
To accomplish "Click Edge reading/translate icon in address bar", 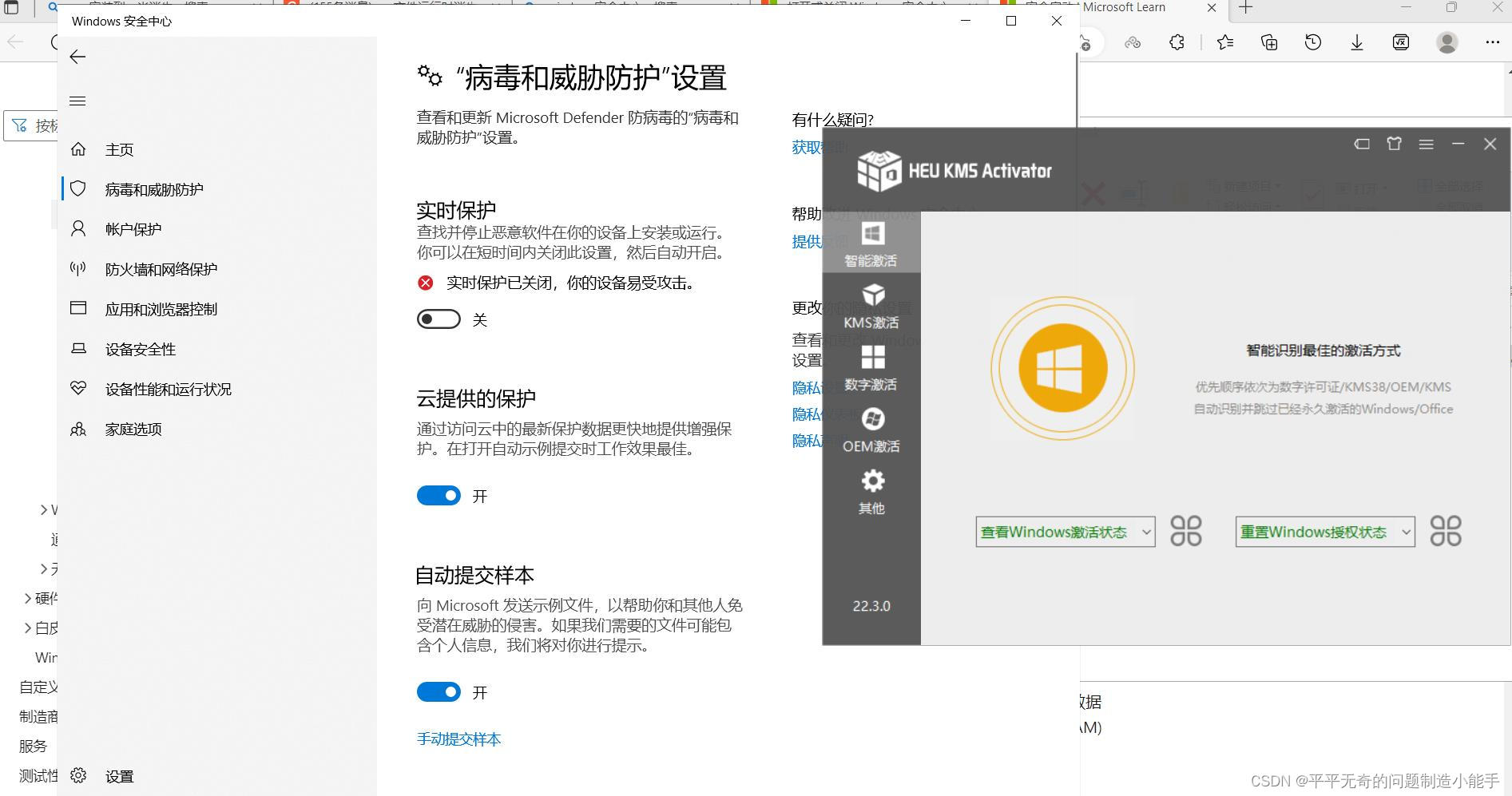I will pos(1133,42).
